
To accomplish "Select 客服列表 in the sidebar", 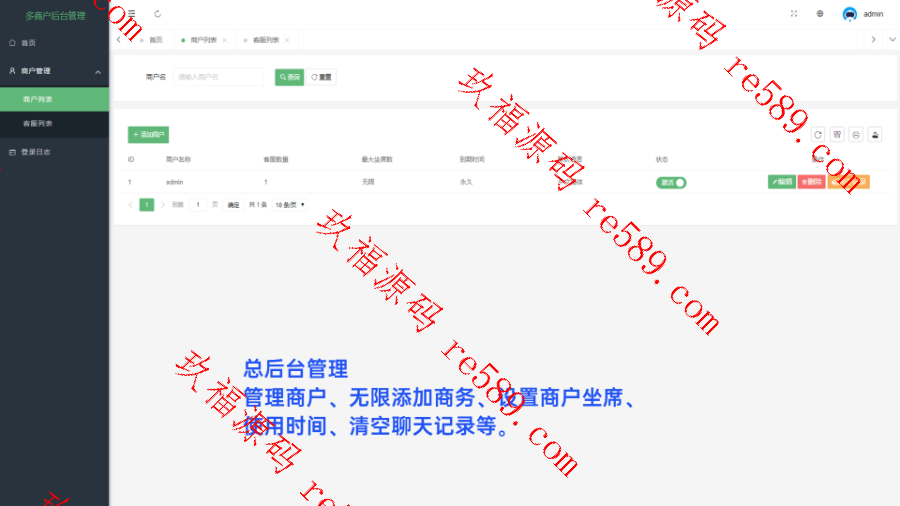I will click(55, 123).
